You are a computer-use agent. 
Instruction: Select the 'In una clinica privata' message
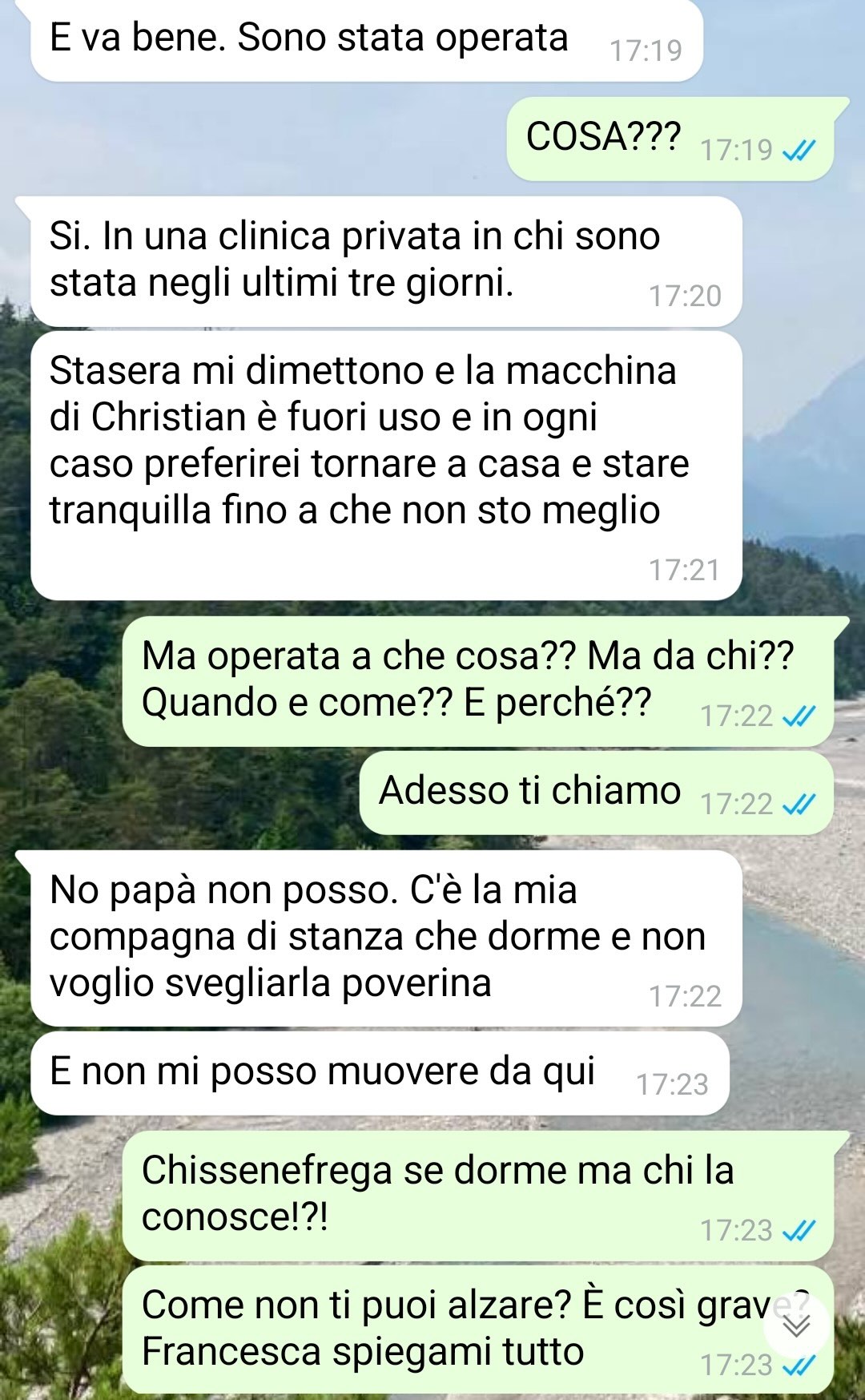click(386, 260)
